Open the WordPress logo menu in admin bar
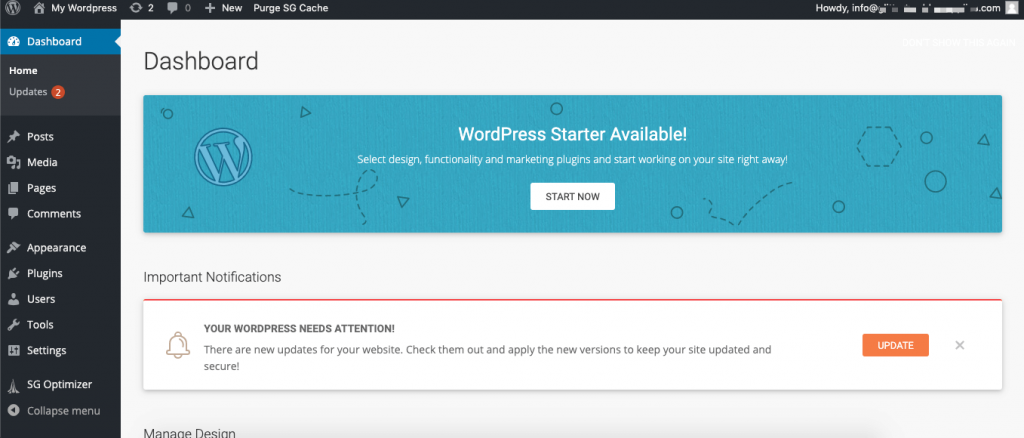1024x438 pixels. coord(13,8)
